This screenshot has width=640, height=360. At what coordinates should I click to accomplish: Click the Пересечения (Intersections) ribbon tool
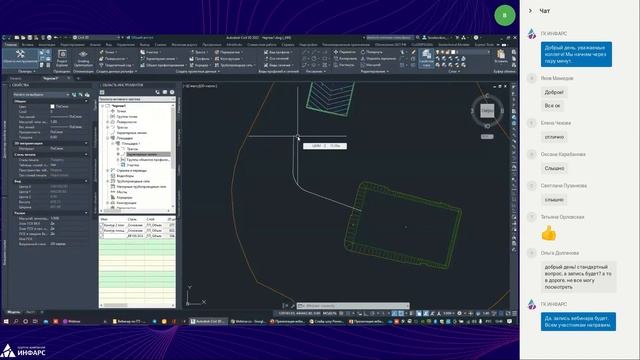click(x=229, y=52)
